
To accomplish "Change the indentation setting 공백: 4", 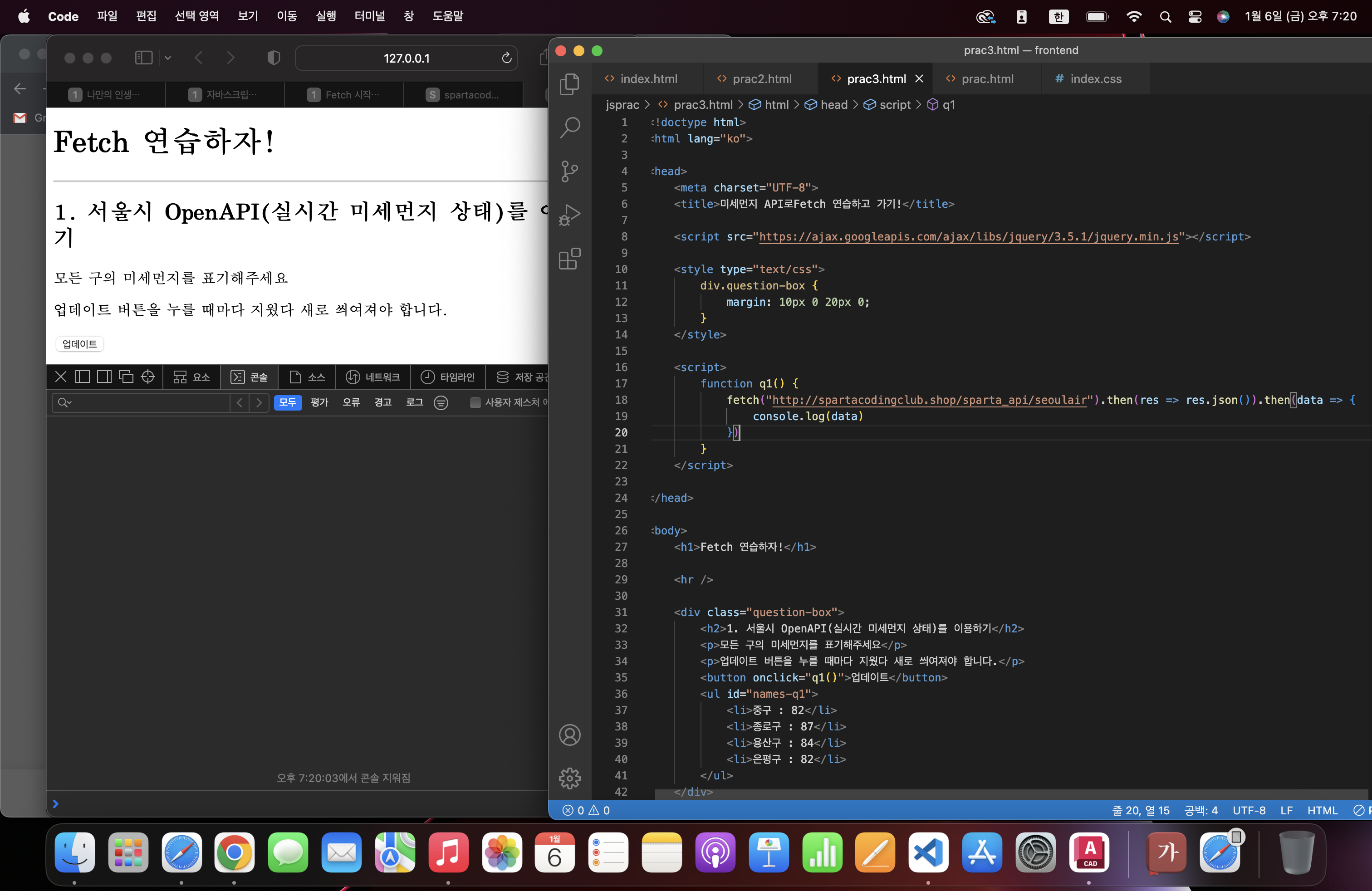I will tap(1200, 810).
